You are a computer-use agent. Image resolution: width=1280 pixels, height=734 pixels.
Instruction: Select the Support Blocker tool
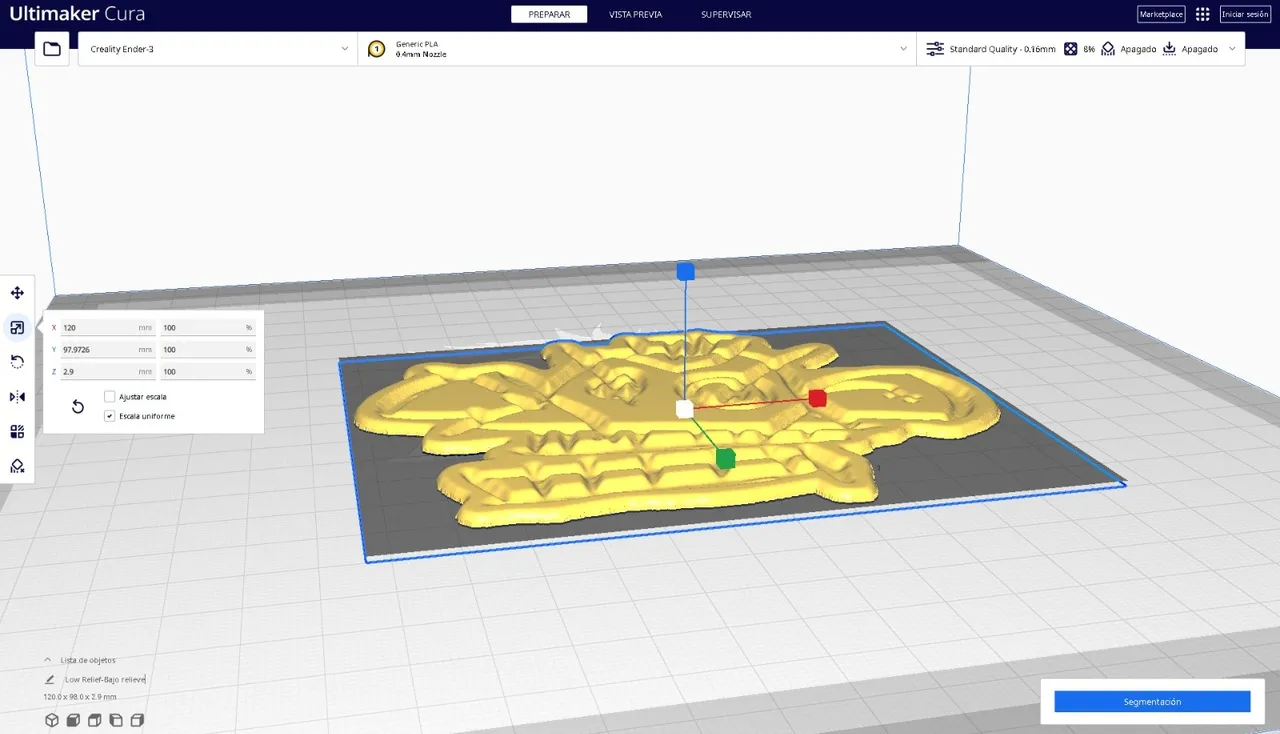[17, 466]
